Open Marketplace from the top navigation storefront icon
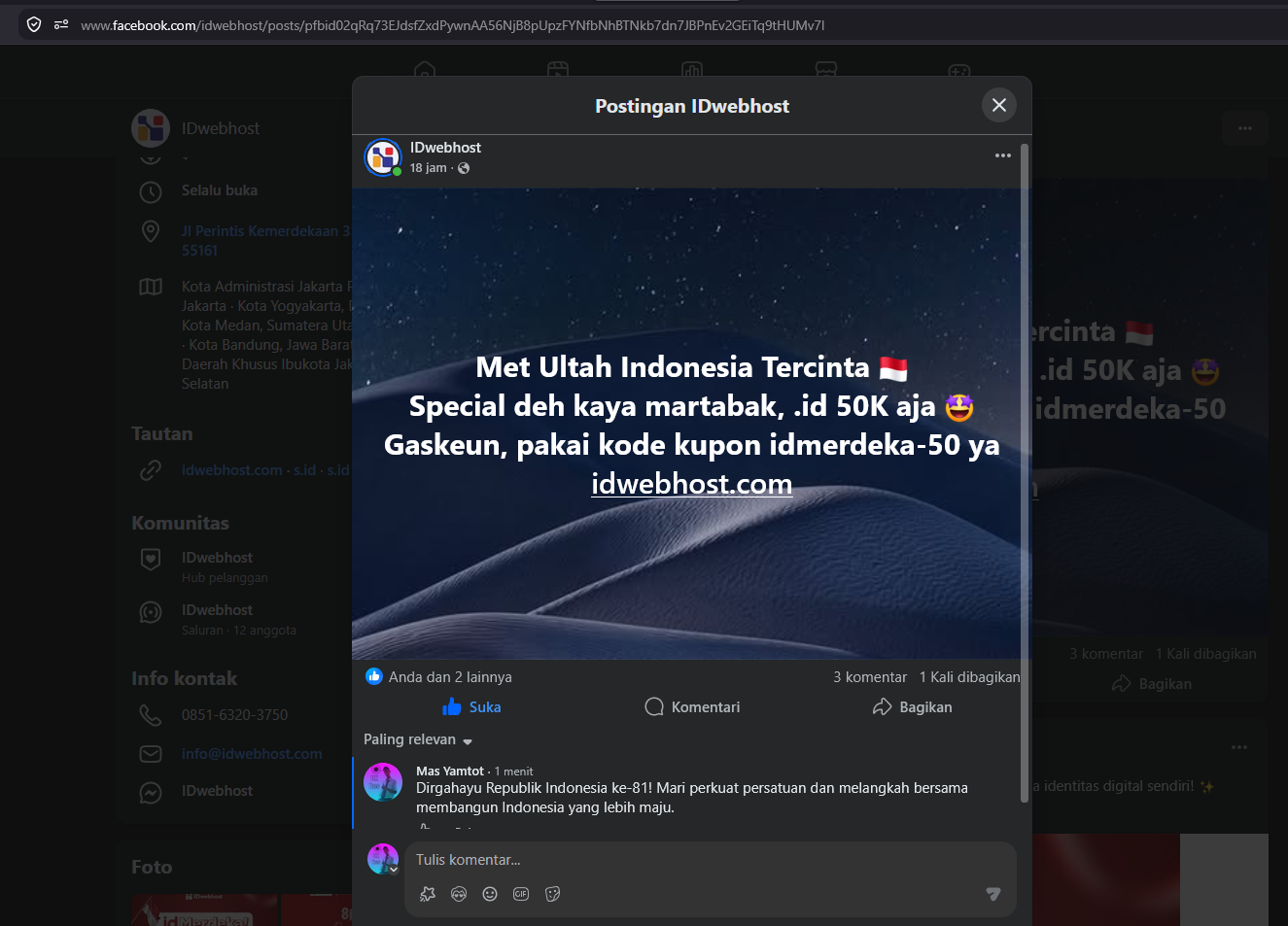The width and height of the screenshot is (1288, 926). pos(826,70)
